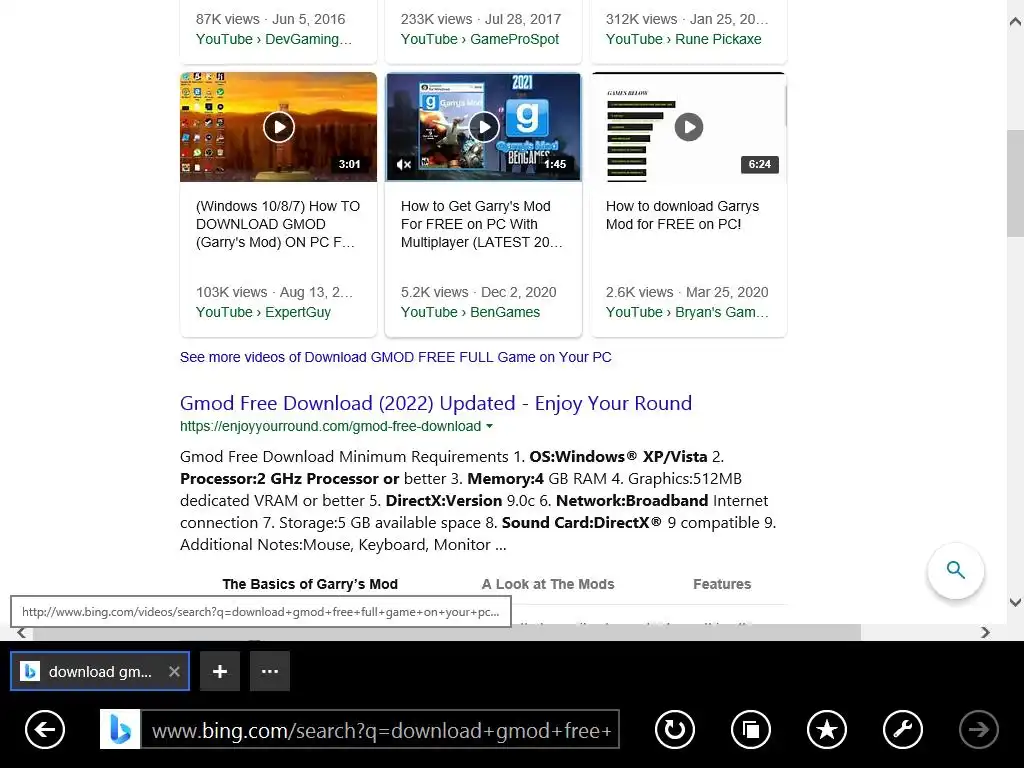Unmute the BenGames video preview
This screenshot has height=768, width=1024.
tap(404, 165)
